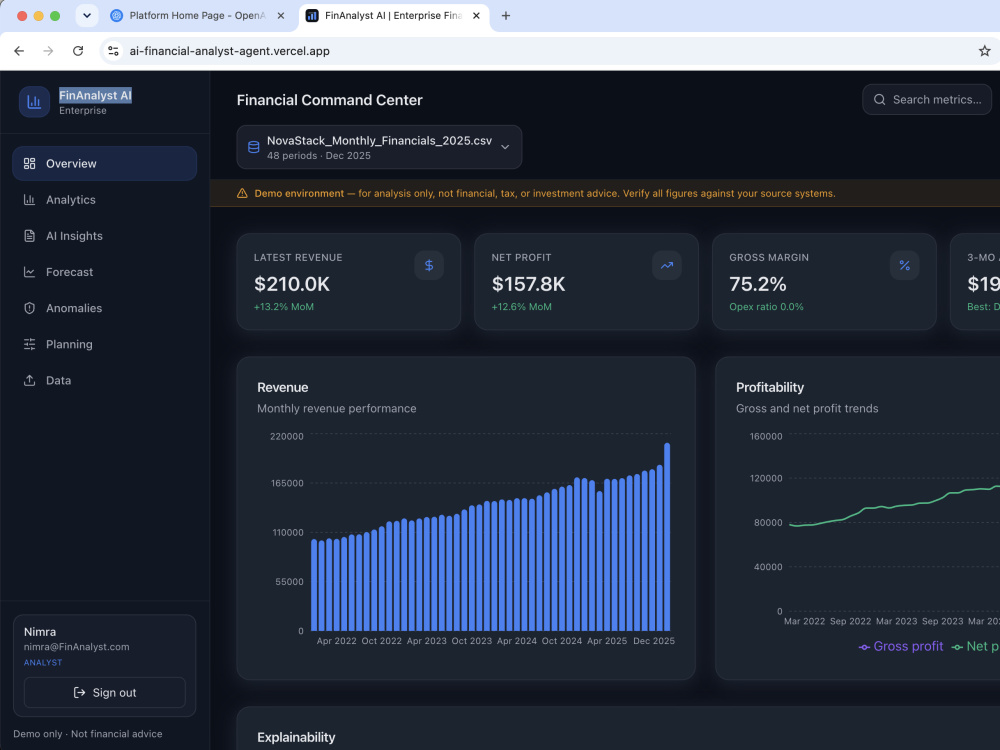Click the Gross Margin 75.2% card
This screenshot has width=1000, height=750.
(x=824, y=281)
